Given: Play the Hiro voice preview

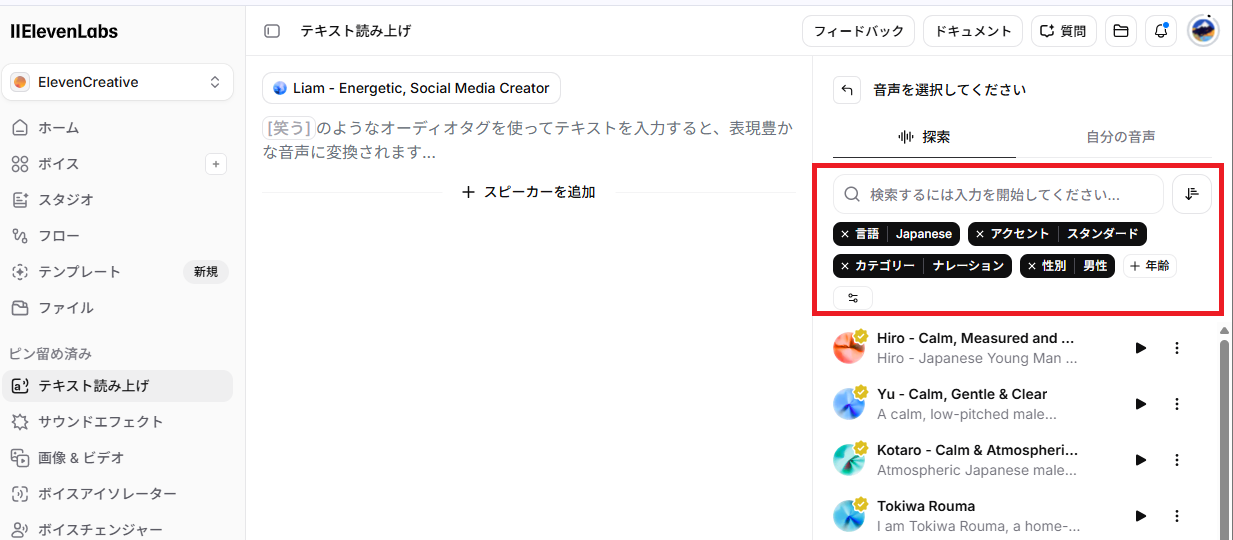Looking at the screenshot, I should tap(1141, 348).
